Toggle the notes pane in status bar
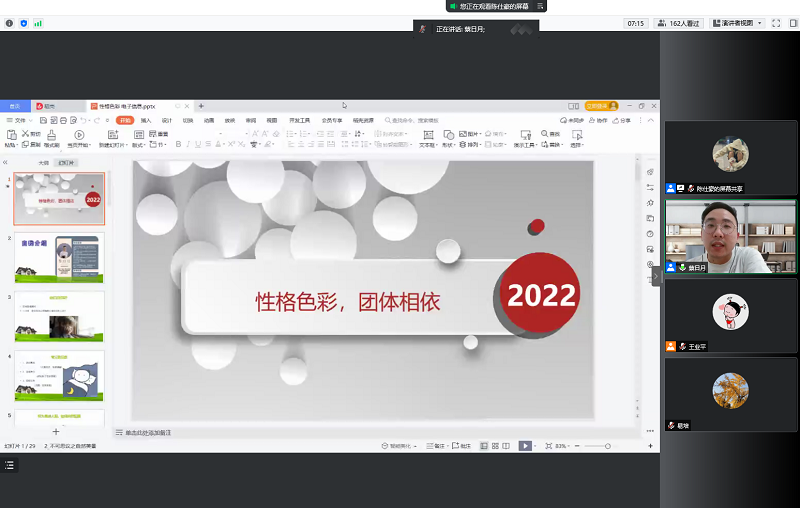Image resolution: width=800 pixels, height=508 pixels. (x=435, y=446)
